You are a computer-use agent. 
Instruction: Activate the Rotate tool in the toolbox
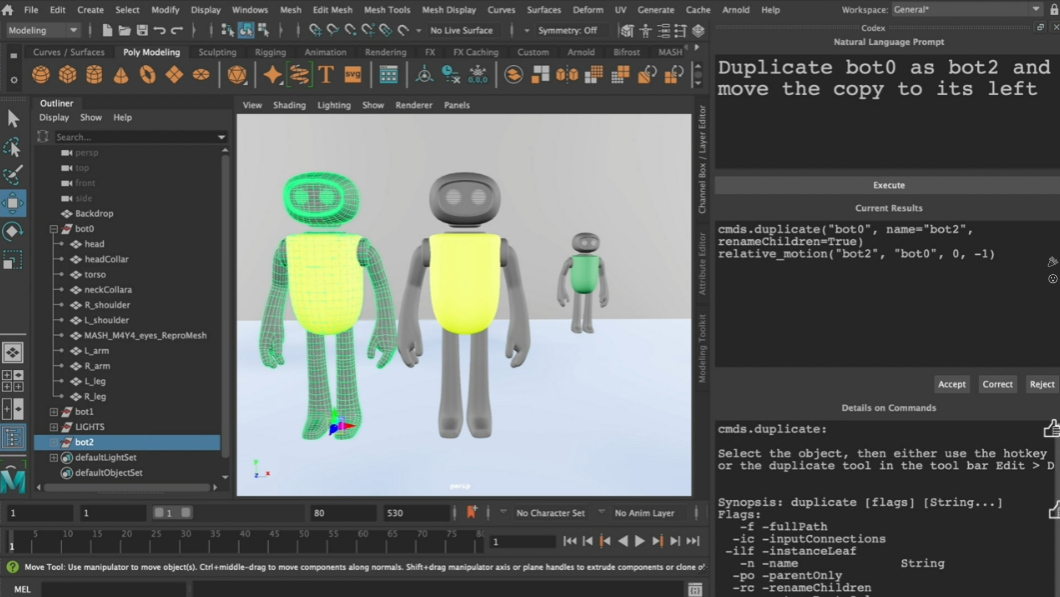click(13, 231)
